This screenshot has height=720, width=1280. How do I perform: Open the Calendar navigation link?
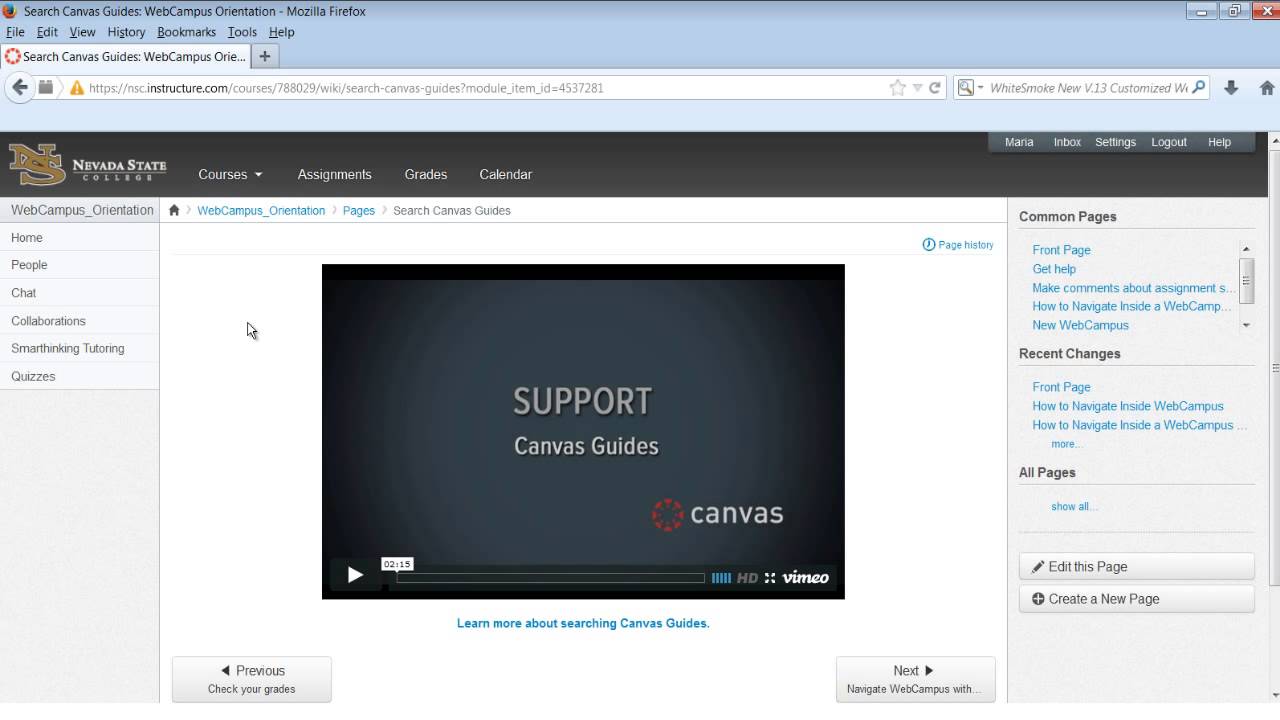505,174
